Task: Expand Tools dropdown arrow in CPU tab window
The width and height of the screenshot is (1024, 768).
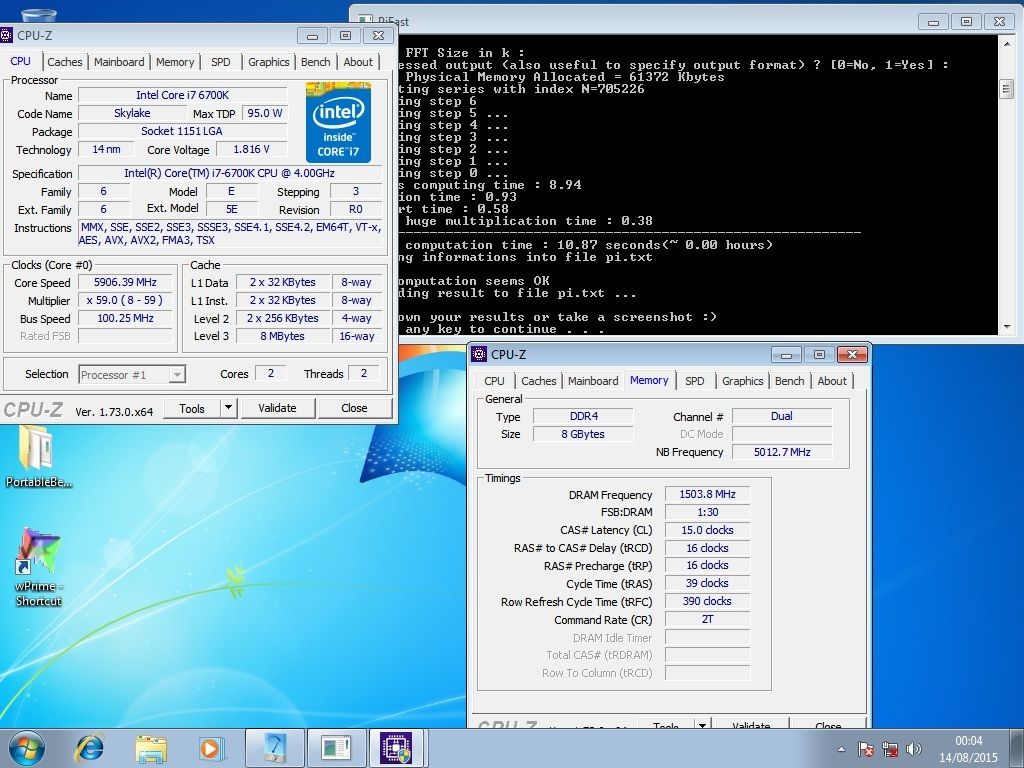Action: tap(228, 408)
